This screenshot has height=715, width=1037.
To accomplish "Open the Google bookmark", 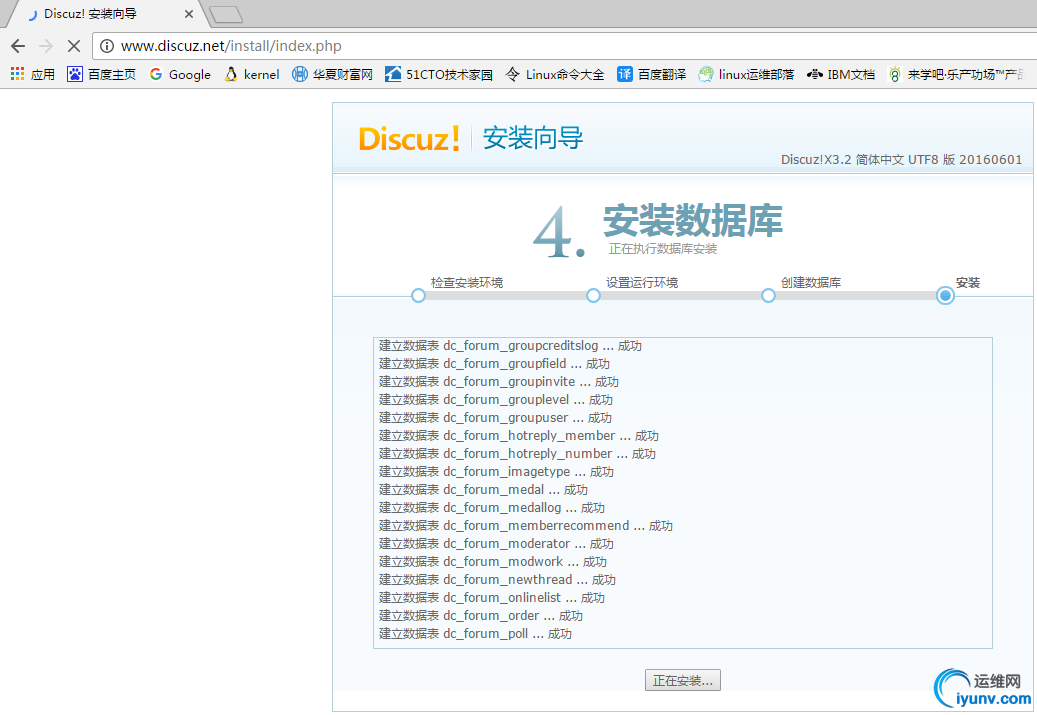I will [180, 74].
